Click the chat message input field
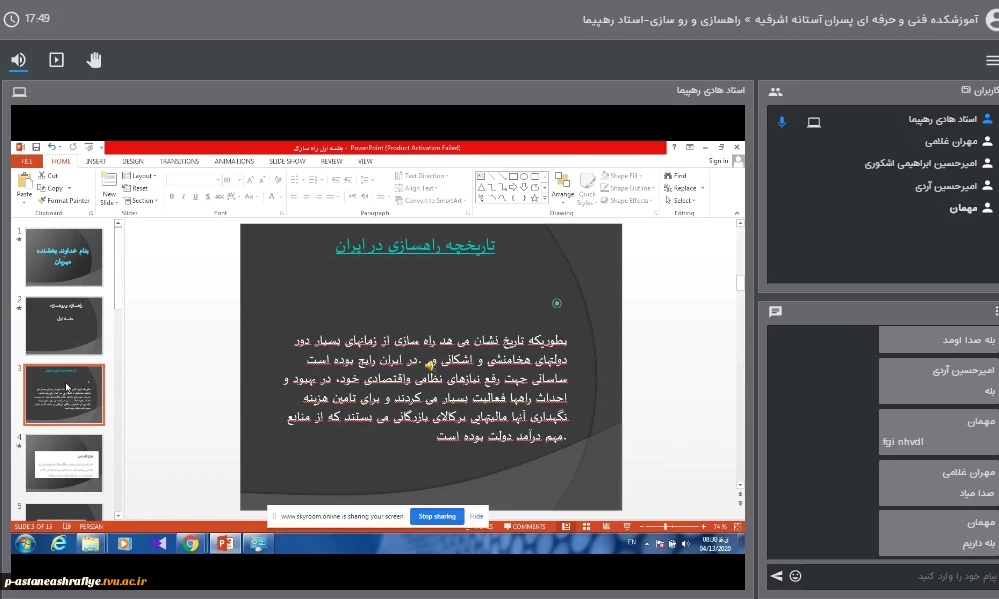 902,576
